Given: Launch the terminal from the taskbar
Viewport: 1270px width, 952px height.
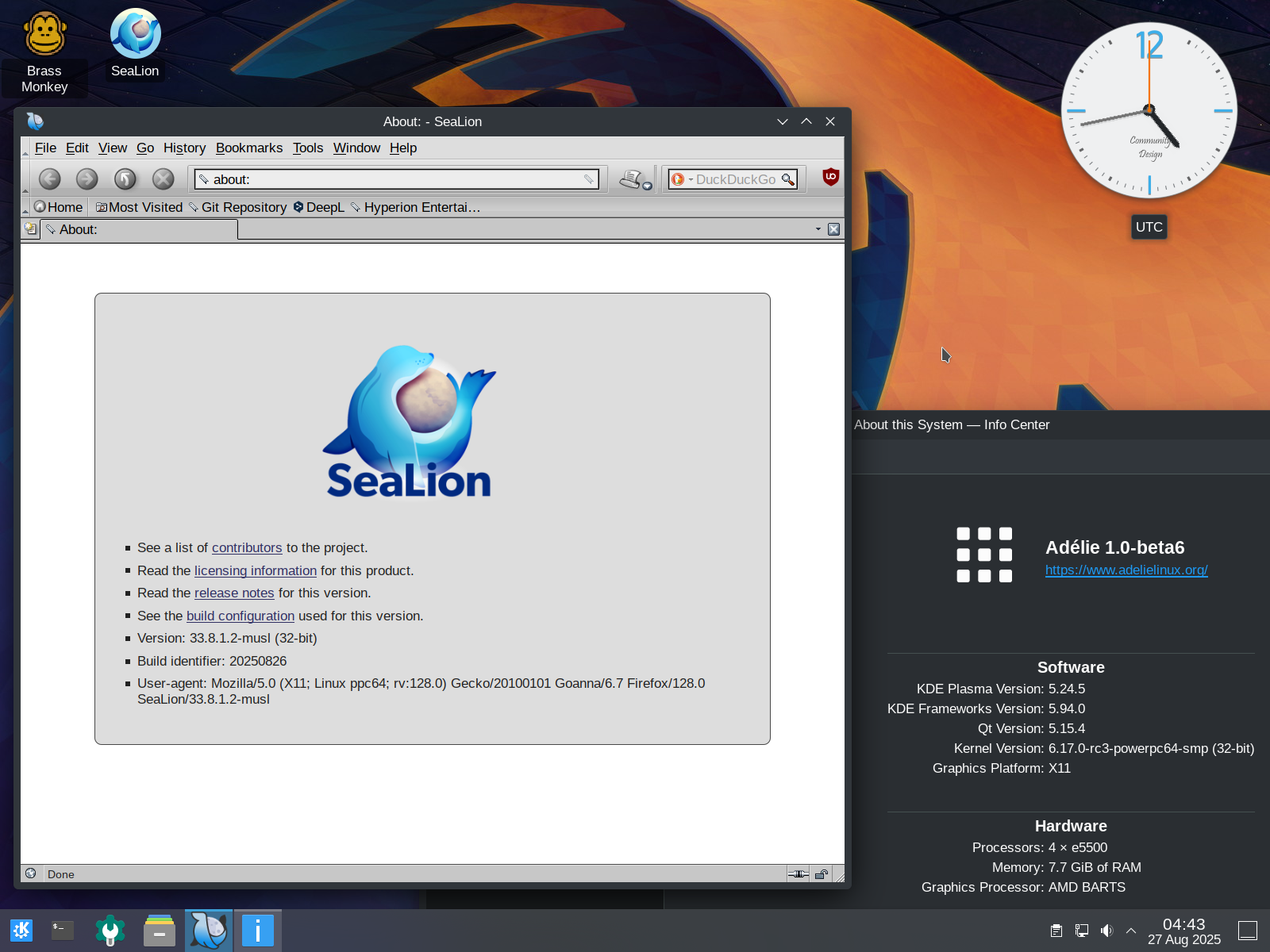Looking at the screenshot, I should point(63,931).
